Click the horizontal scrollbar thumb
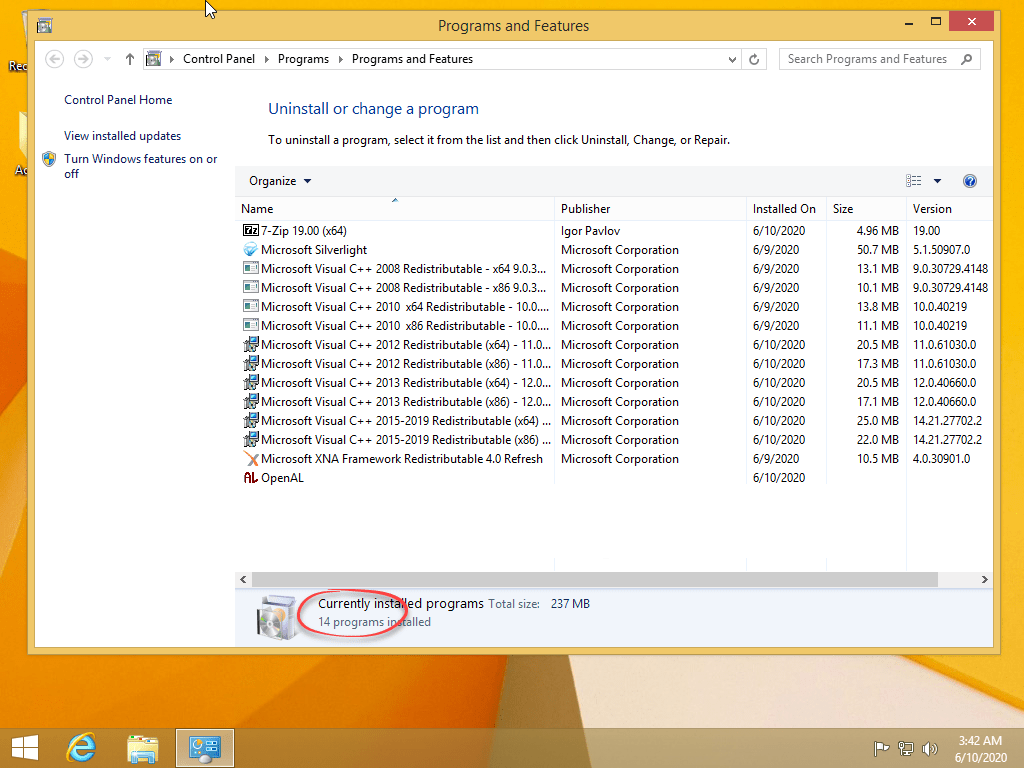The height and width of the screenshot is (768, 1024). pos(595,579)
